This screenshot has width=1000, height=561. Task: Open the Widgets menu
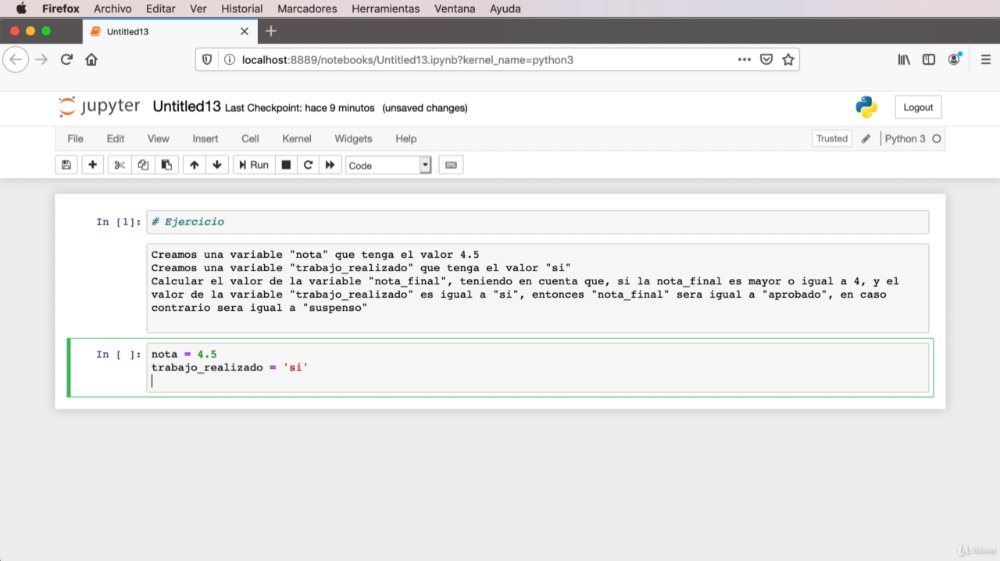[x=353, y=138]
